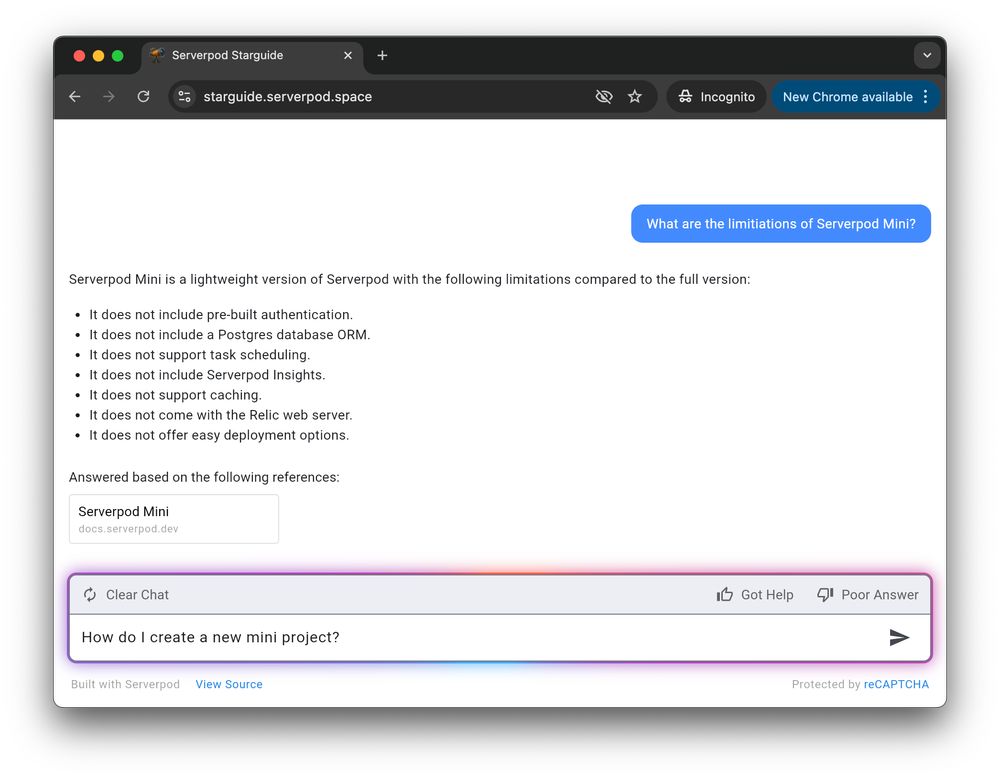This screenshot has width=1000, height=778.
Task: Open the New Chrome available update button
Action: pos(847,97)
